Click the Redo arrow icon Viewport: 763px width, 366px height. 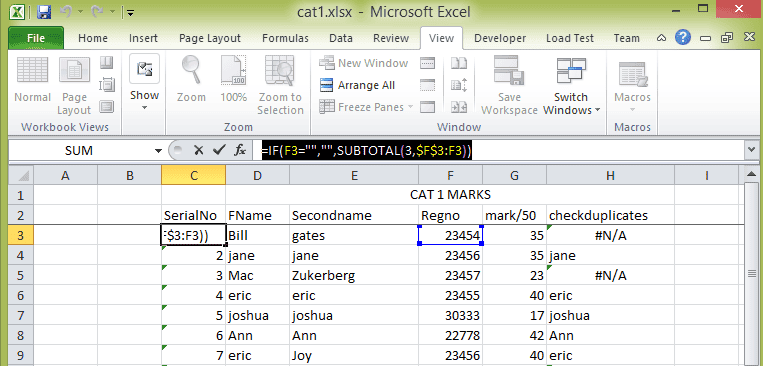click(x=96, y=12)
